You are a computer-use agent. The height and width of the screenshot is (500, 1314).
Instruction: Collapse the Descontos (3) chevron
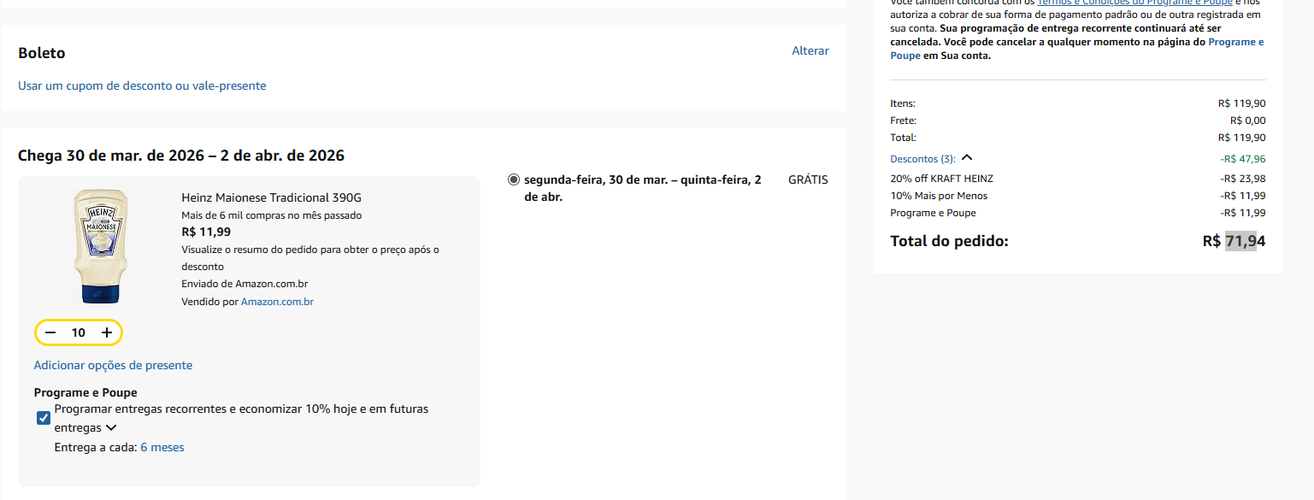pyautogui.click(x=967, y=158)
